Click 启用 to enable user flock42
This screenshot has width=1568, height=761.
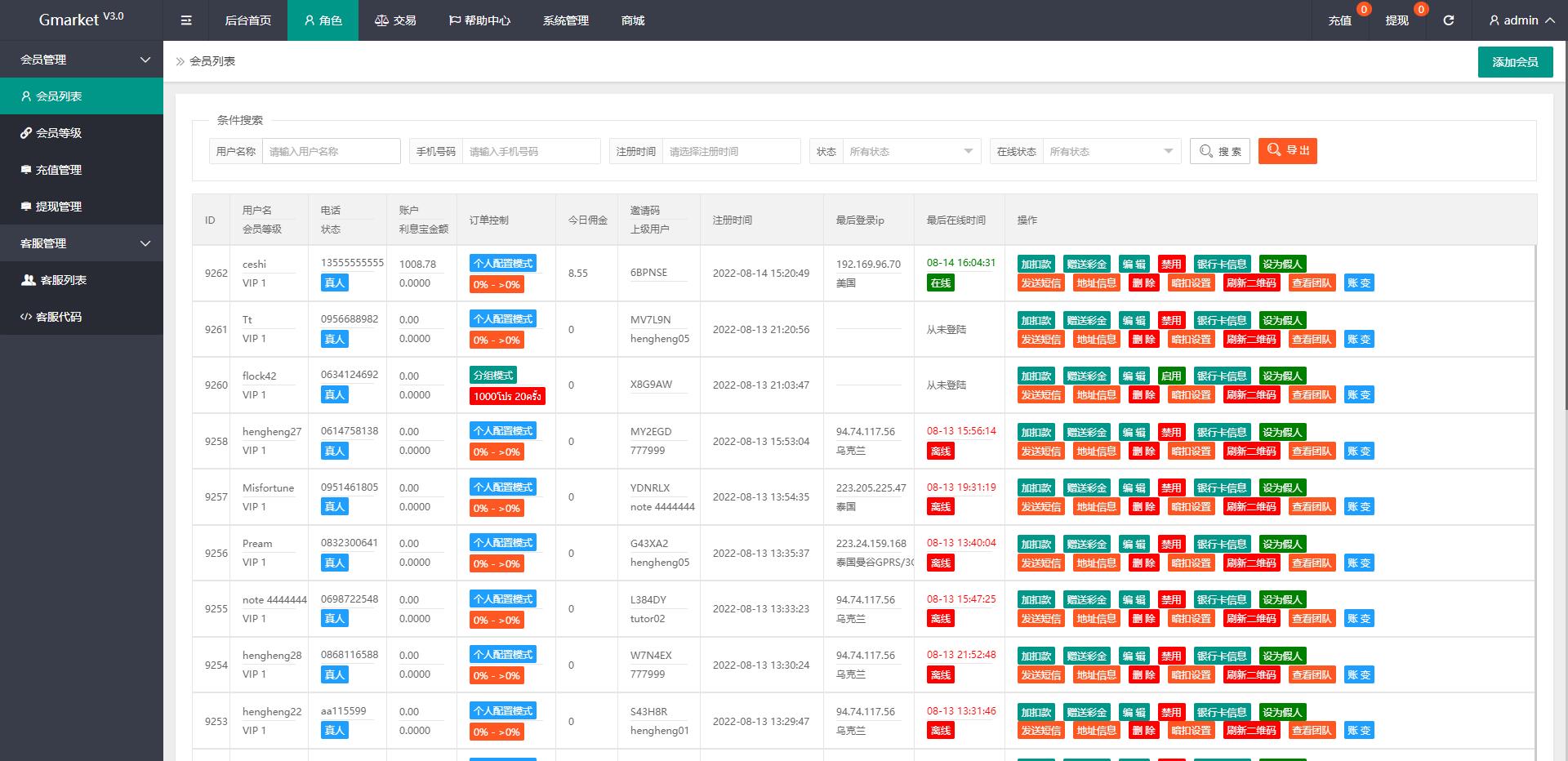[x=1171, y=376]
